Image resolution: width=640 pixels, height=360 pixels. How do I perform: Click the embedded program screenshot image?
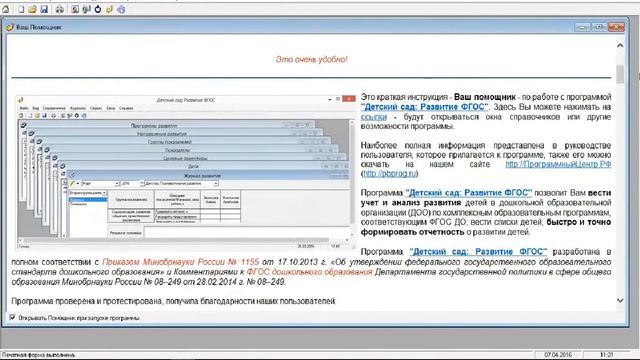(x=186, y=172)
